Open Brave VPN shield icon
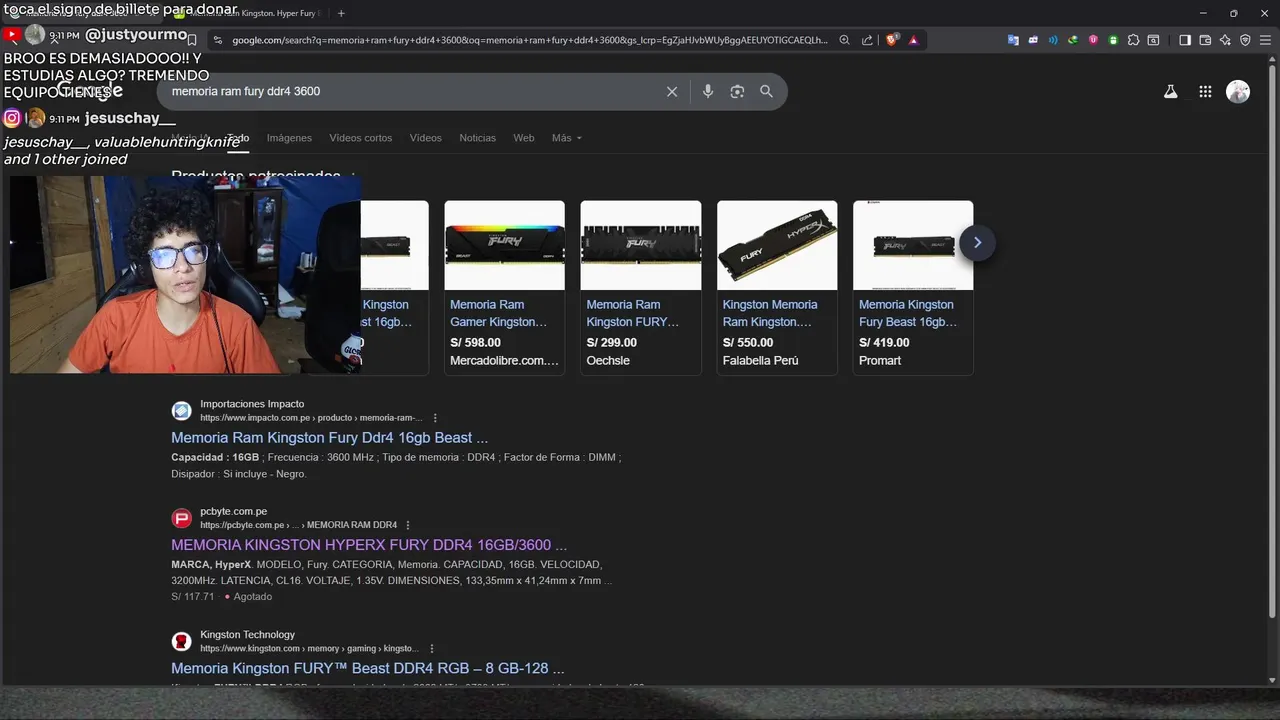The width and height of the screenshot is (1280, 720). (1245, 40)
